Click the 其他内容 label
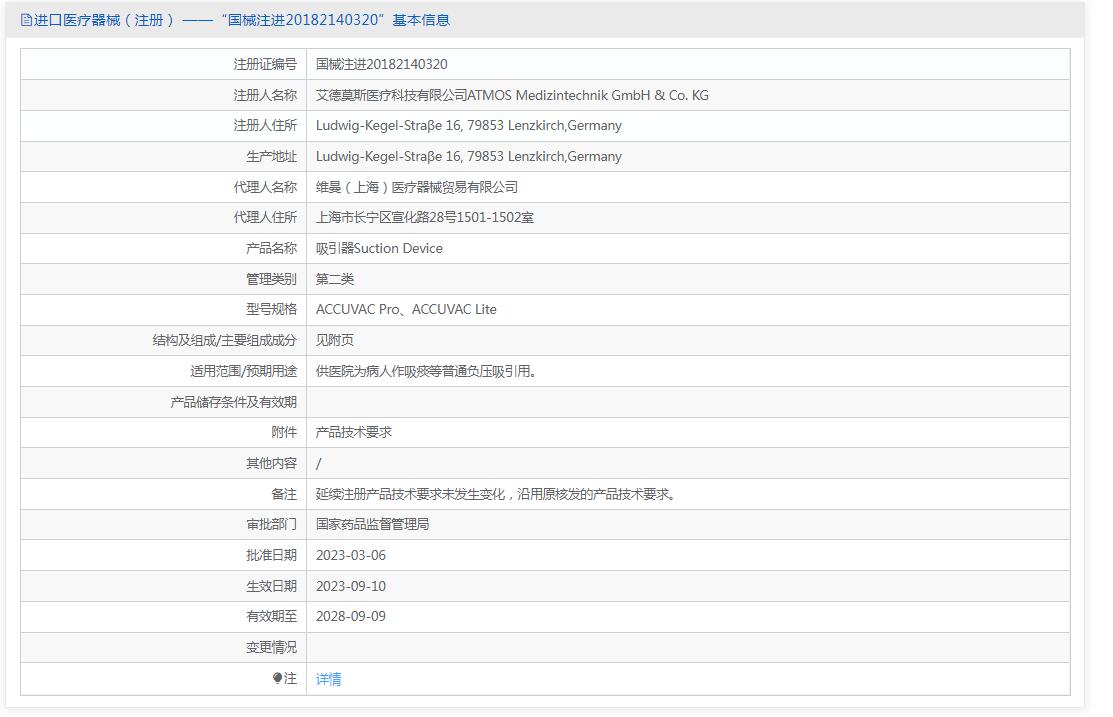1113x717 pixels. 272,464
